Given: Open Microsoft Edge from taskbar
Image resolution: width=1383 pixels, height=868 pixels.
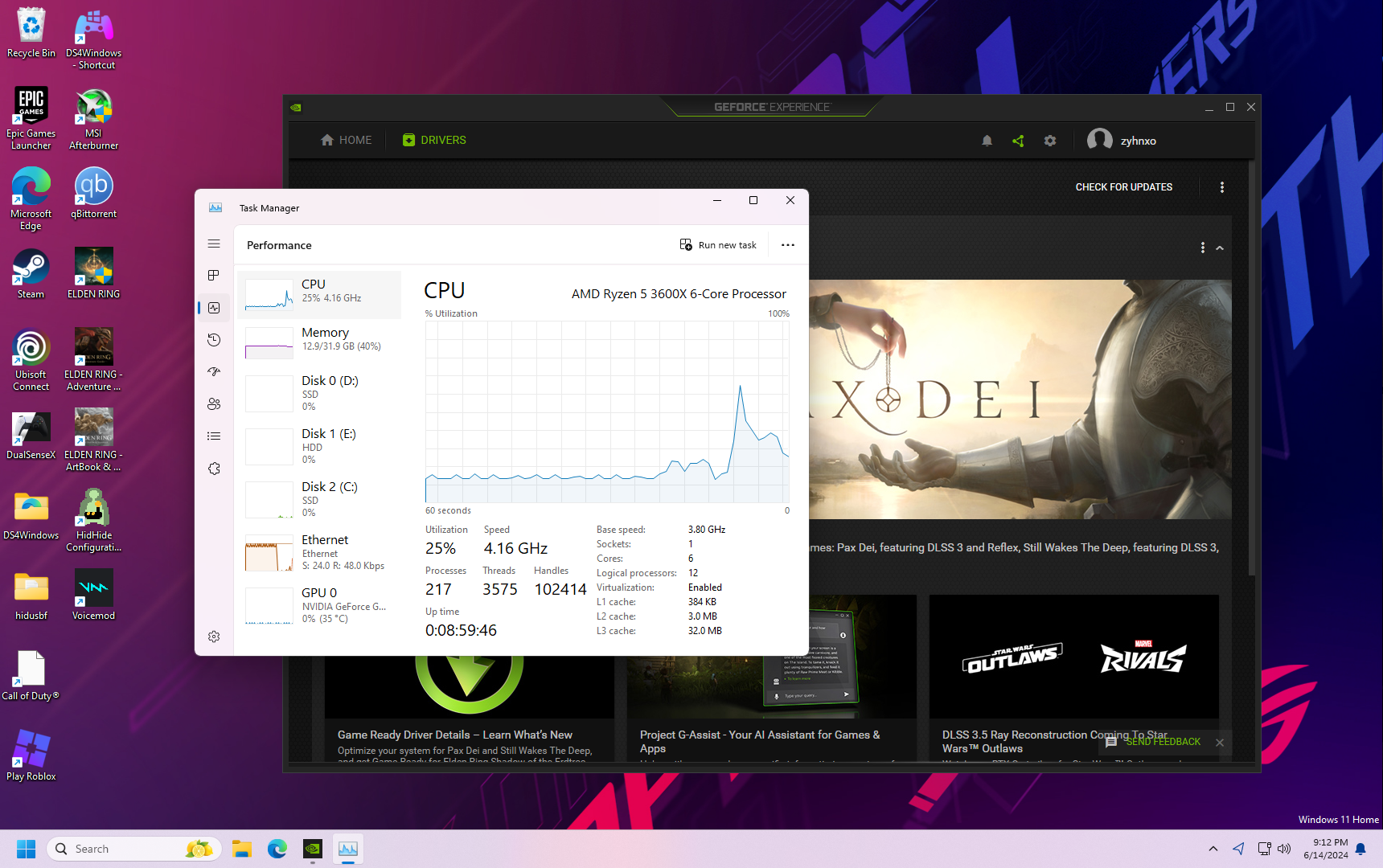Looking at the screenshot, I should tap(277, 849).
